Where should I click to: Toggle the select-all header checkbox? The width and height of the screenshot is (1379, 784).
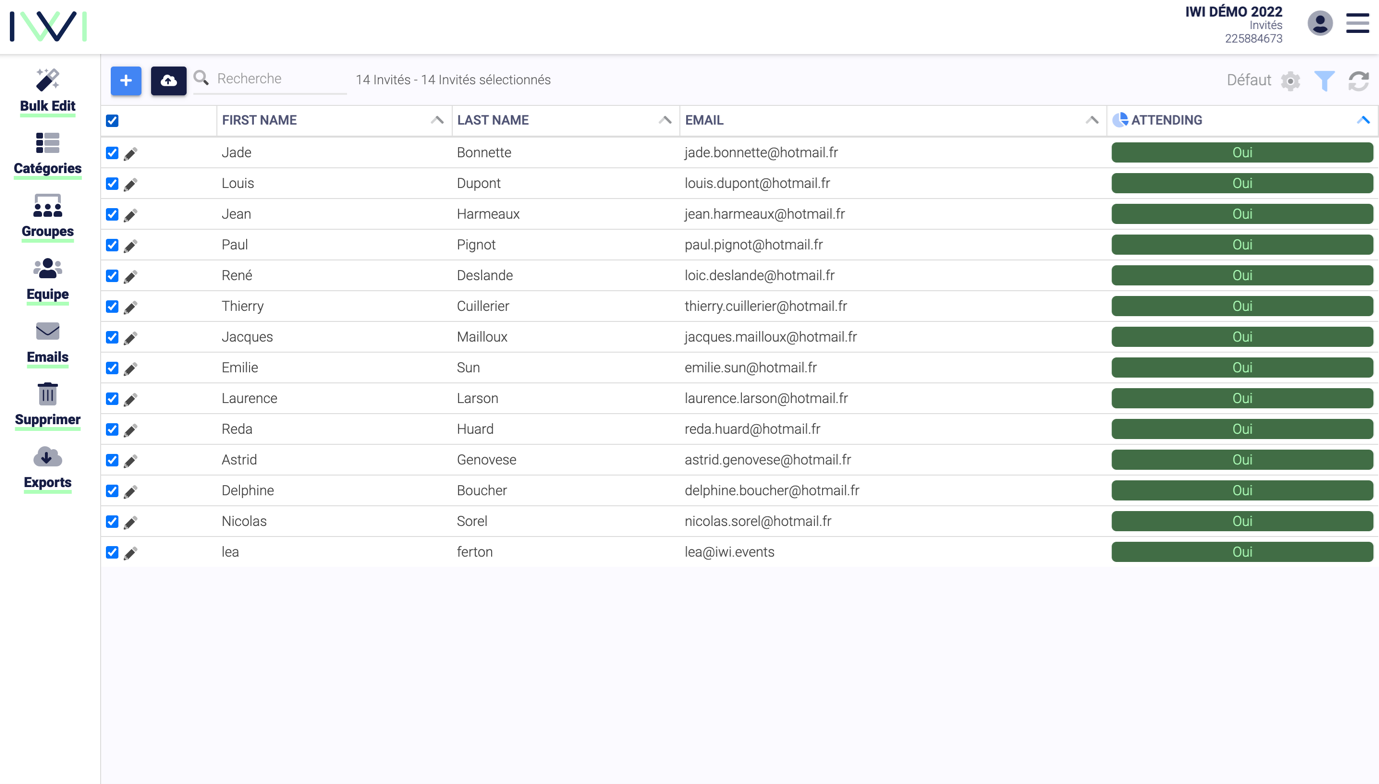112,121
